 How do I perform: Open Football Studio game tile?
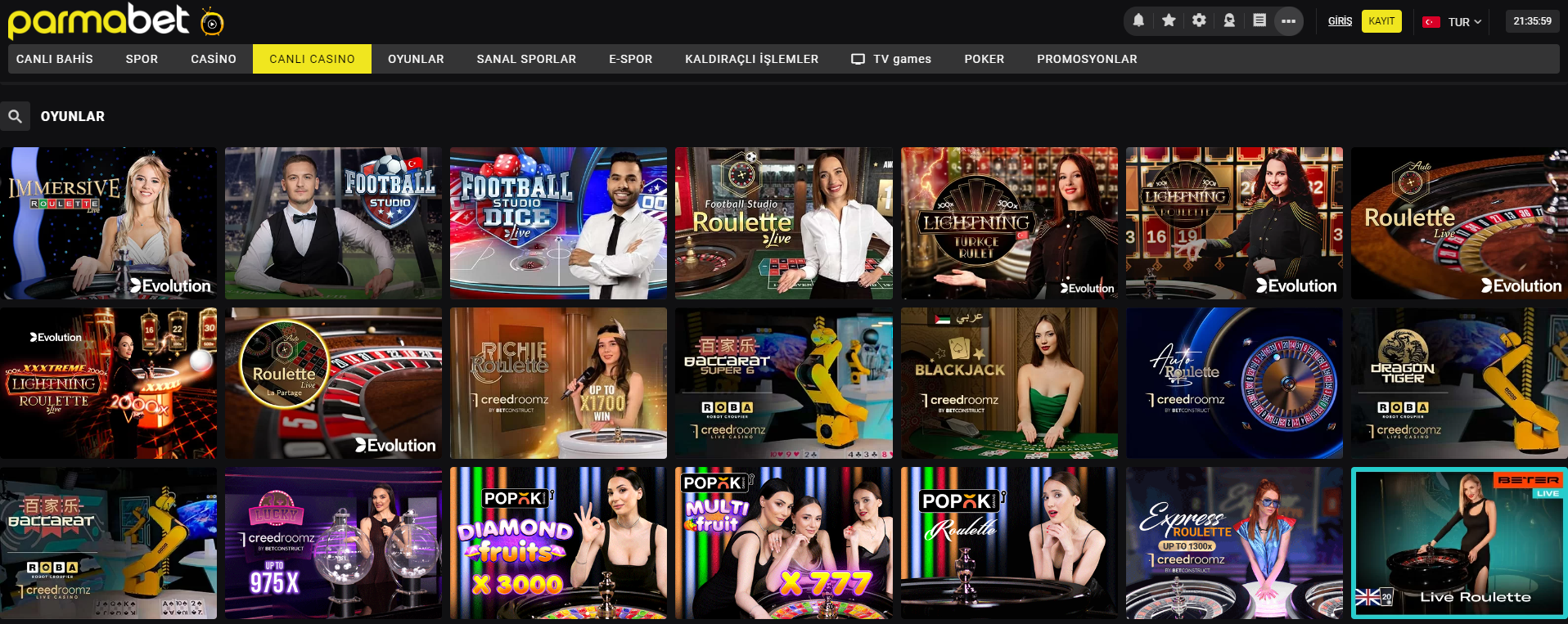click(333, 223)
